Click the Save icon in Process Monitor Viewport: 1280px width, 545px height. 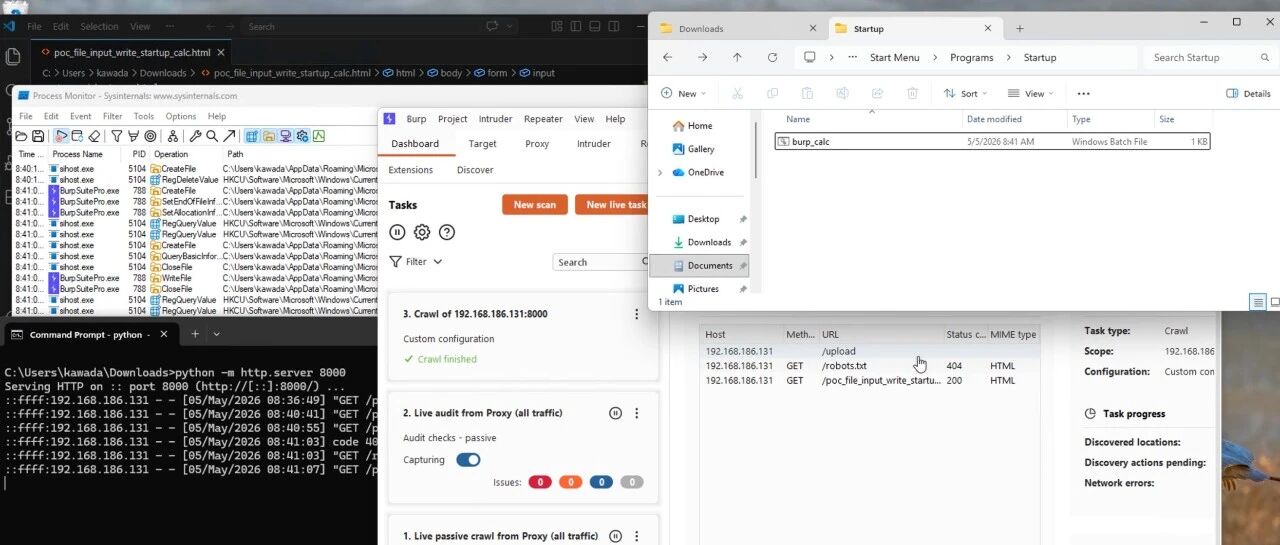coord(38,136)
